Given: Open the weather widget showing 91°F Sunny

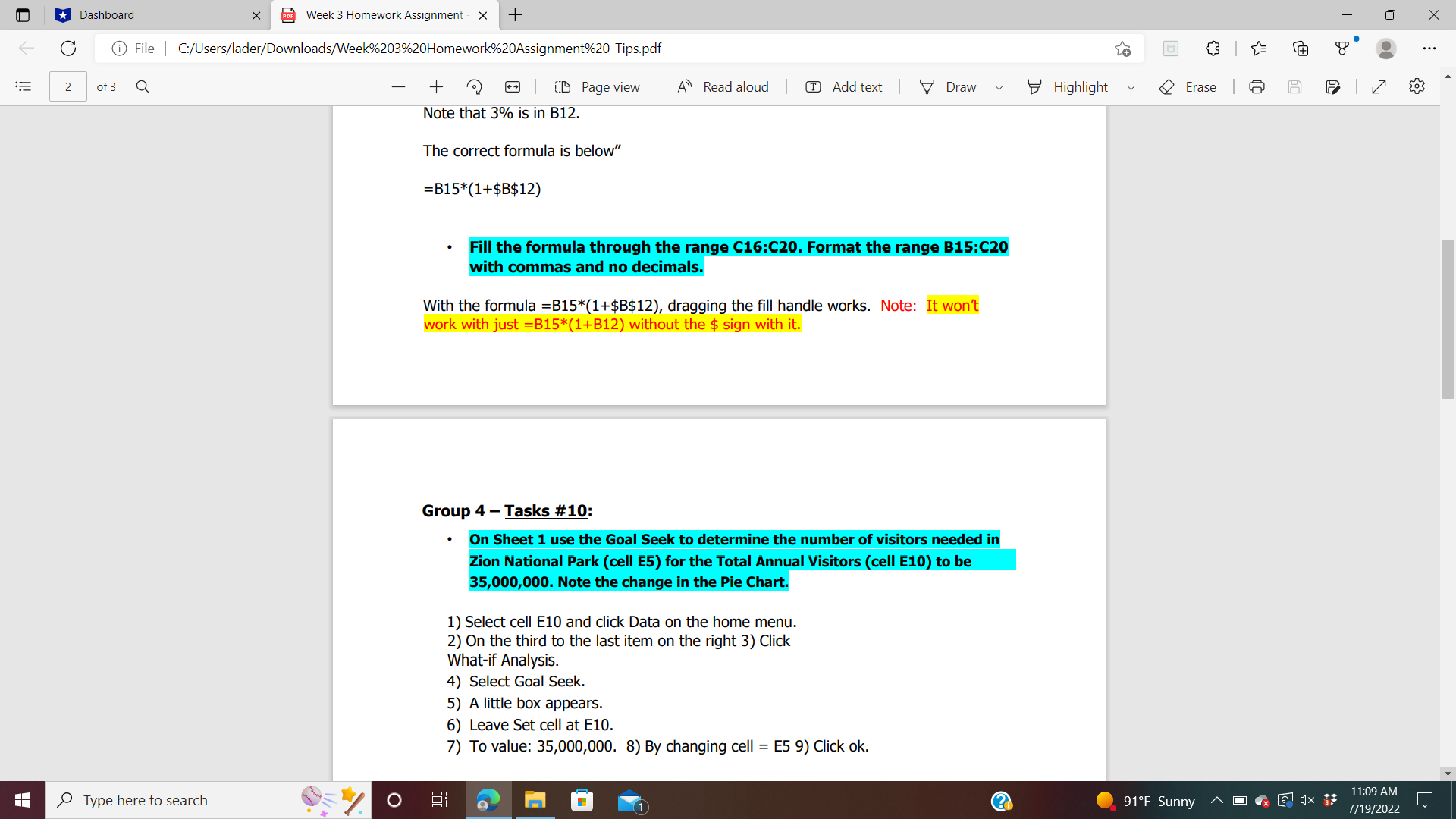Looking at the screenshot, I should tap(1145, 800).
